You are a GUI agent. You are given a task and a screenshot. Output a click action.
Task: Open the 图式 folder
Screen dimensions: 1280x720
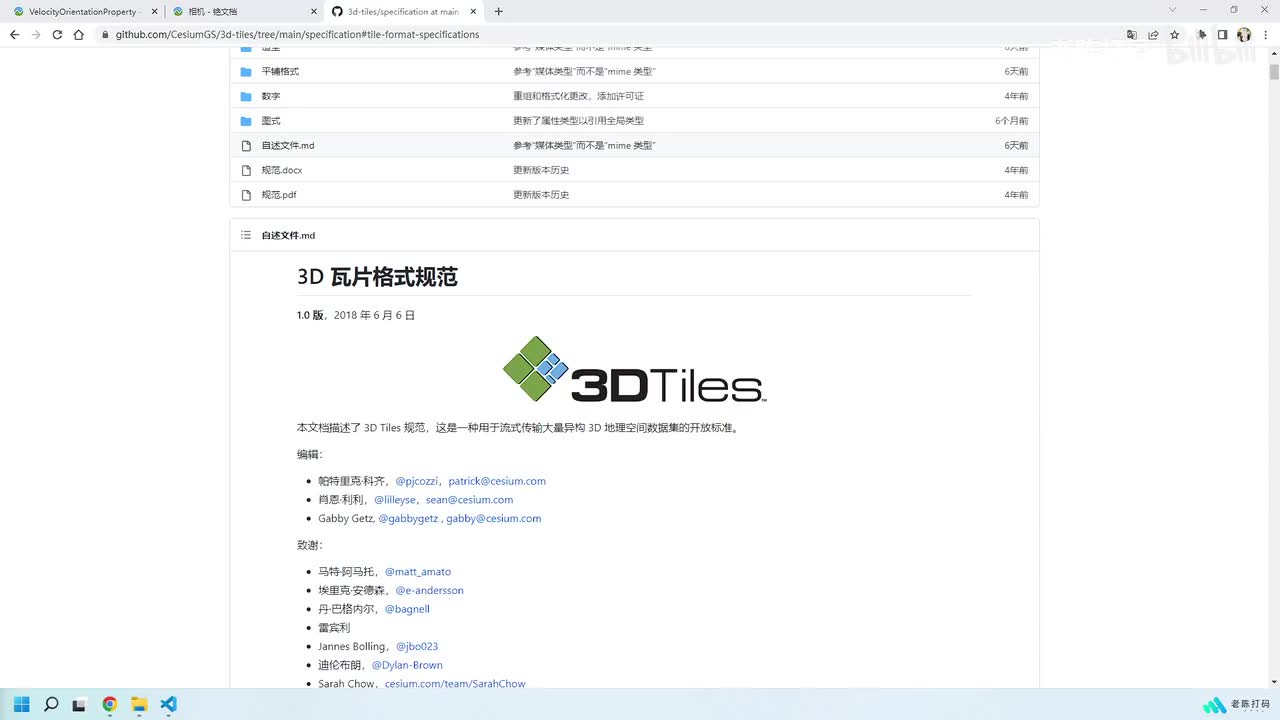[x=271, y=121]
